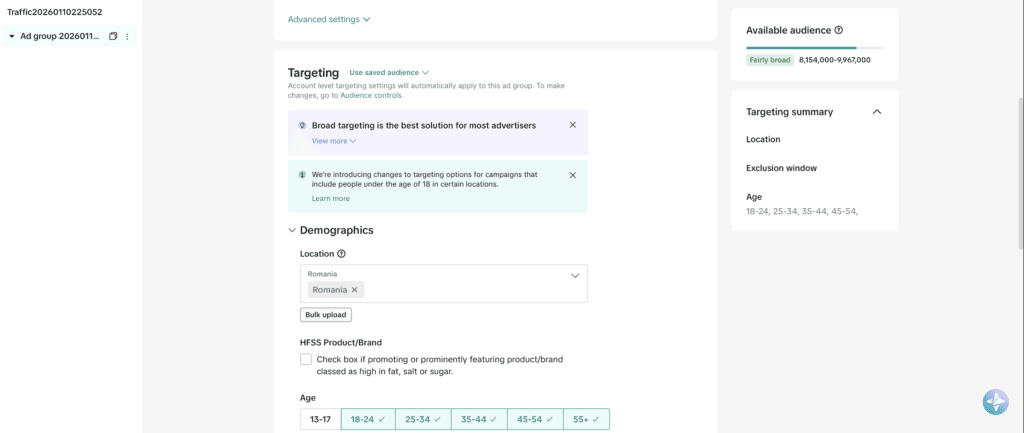Open the Audience controls link
Screen dimensions: 1024x433
[x=371, y=95]
